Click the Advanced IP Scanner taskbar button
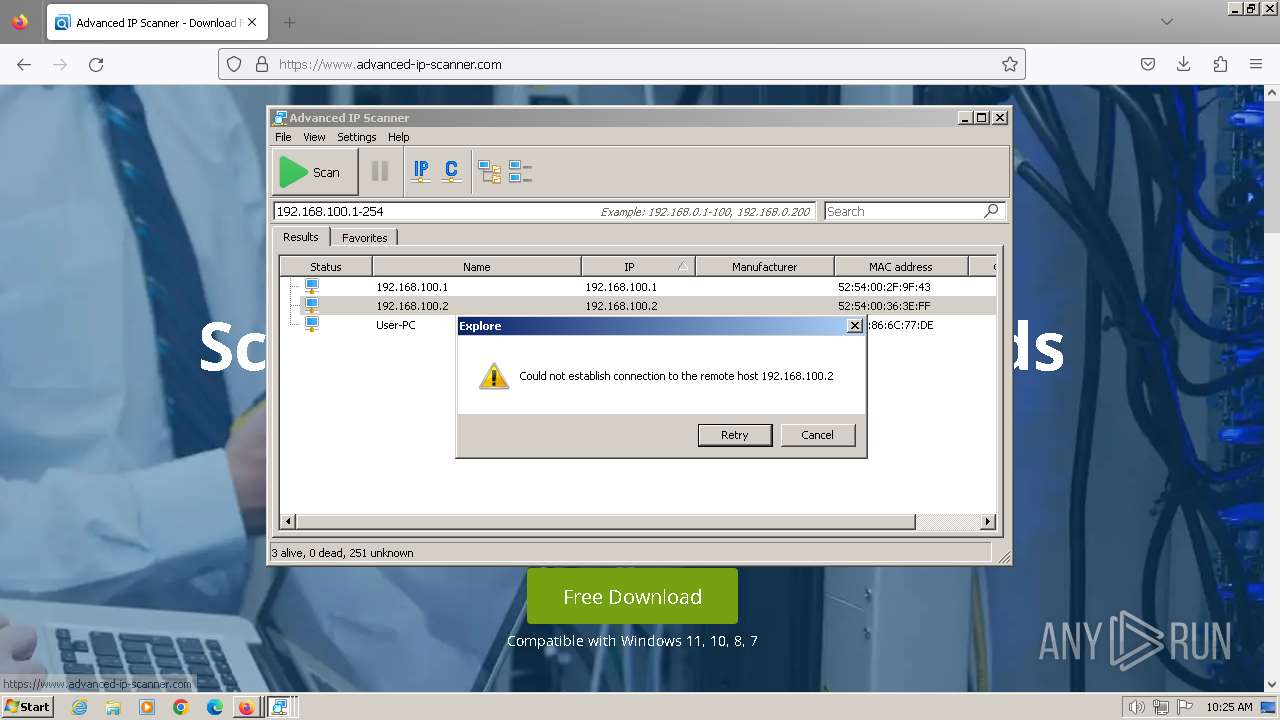Viewport: 1280px width, 720px height. click(280, 707)
